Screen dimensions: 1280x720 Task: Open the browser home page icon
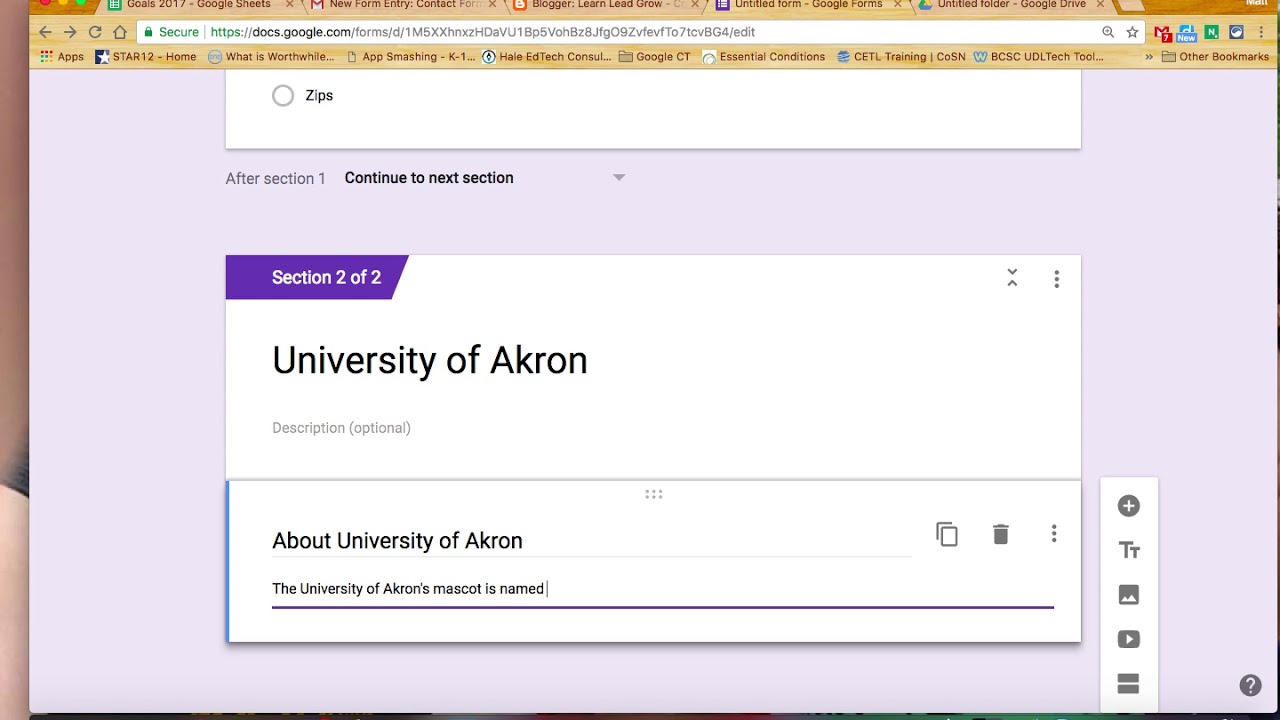coord(120,32)
